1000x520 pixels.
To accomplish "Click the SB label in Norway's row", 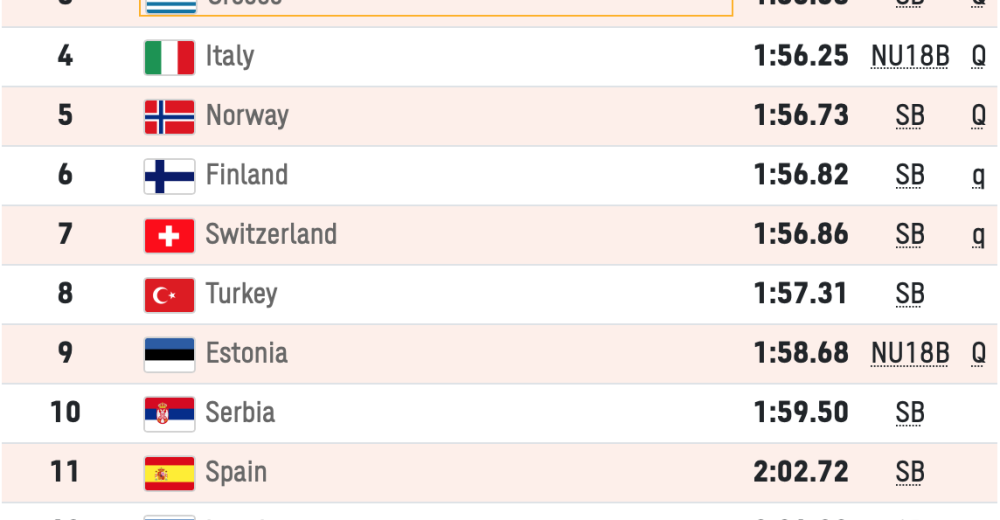I will tap(909, 116).
